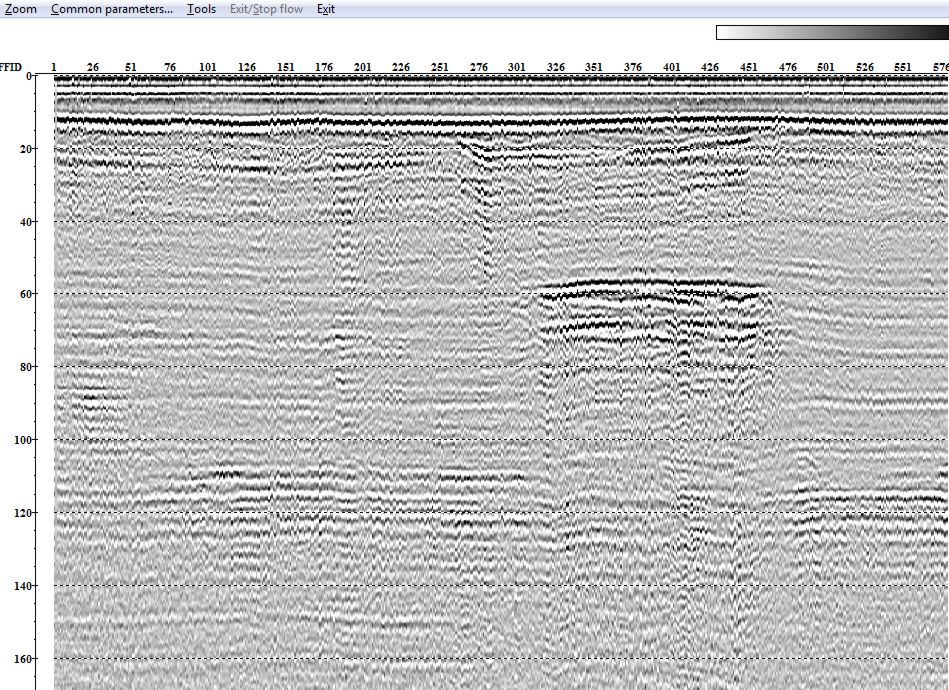Click time axis label 120
Screen dimensions: 949x690
tap(22, 513)
